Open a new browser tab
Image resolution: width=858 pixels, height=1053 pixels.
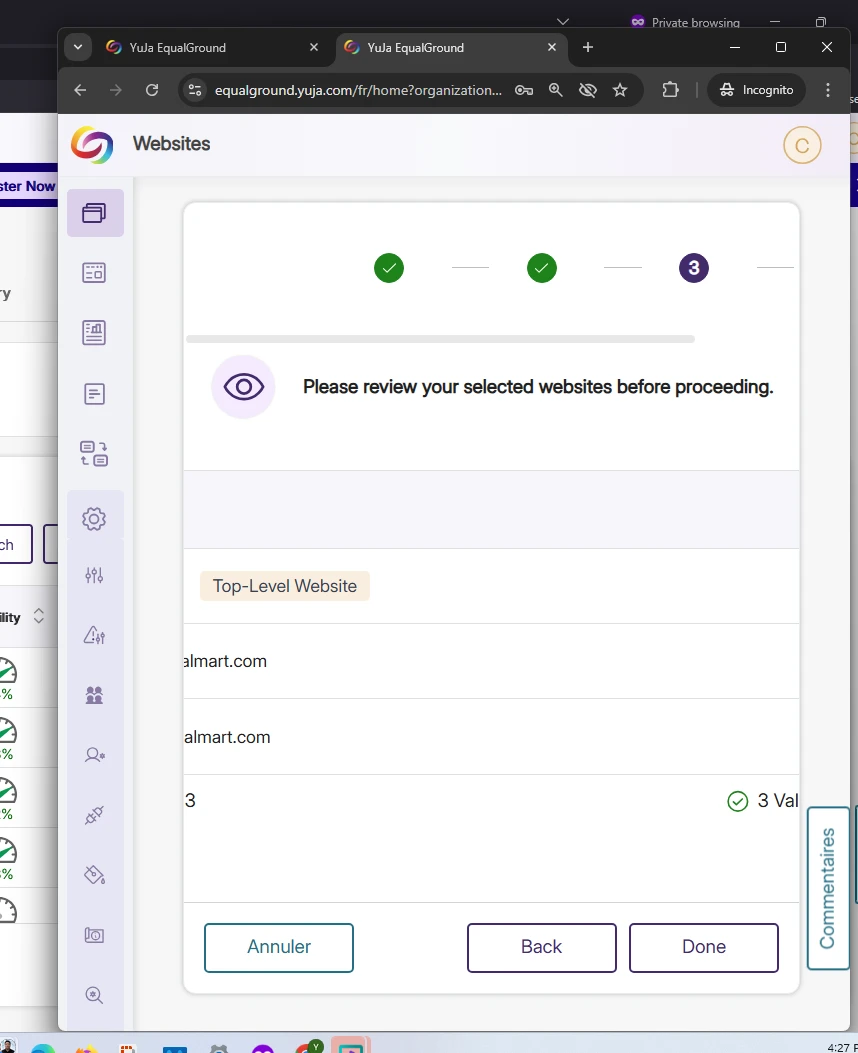coord(588,47)
